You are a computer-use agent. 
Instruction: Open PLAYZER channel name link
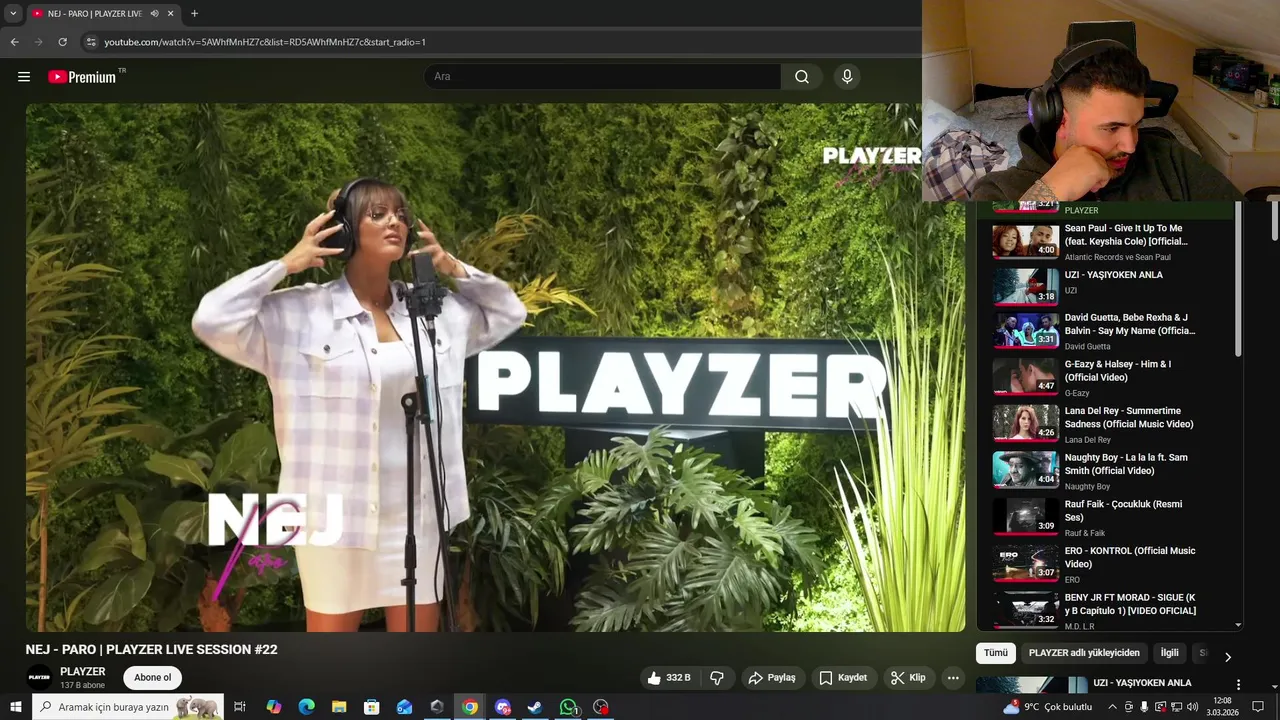[x=82, y=672]
